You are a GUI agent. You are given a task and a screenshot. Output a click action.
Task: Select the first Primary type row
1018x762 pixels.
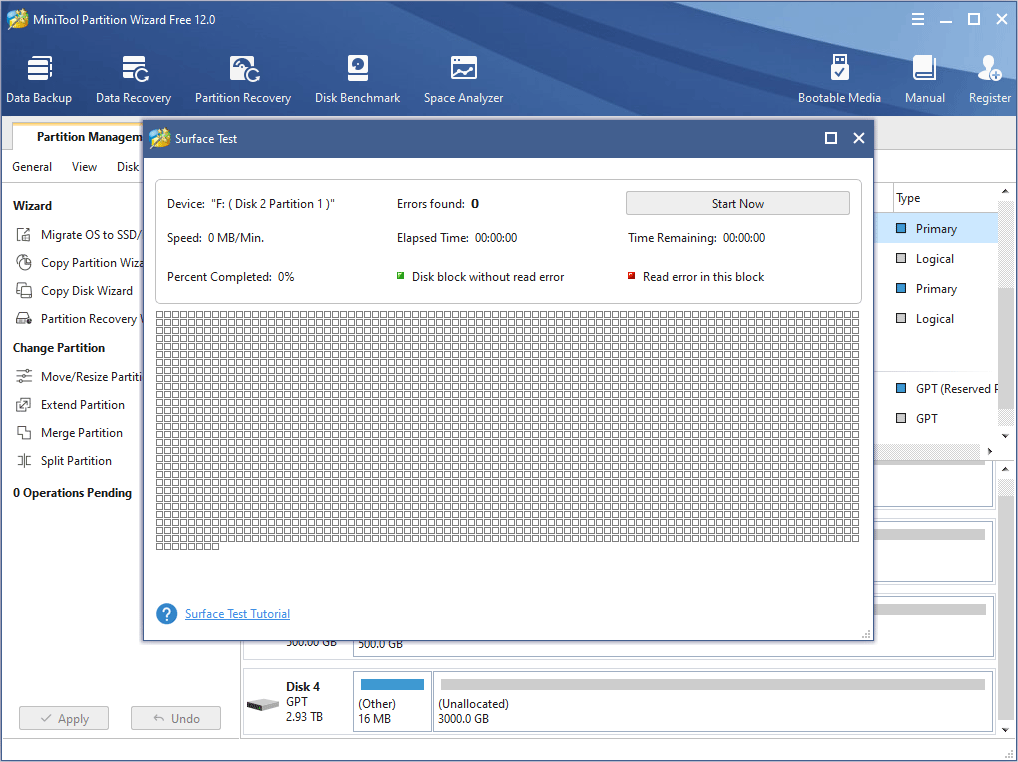pyautogui.click(x=936, y=228)
